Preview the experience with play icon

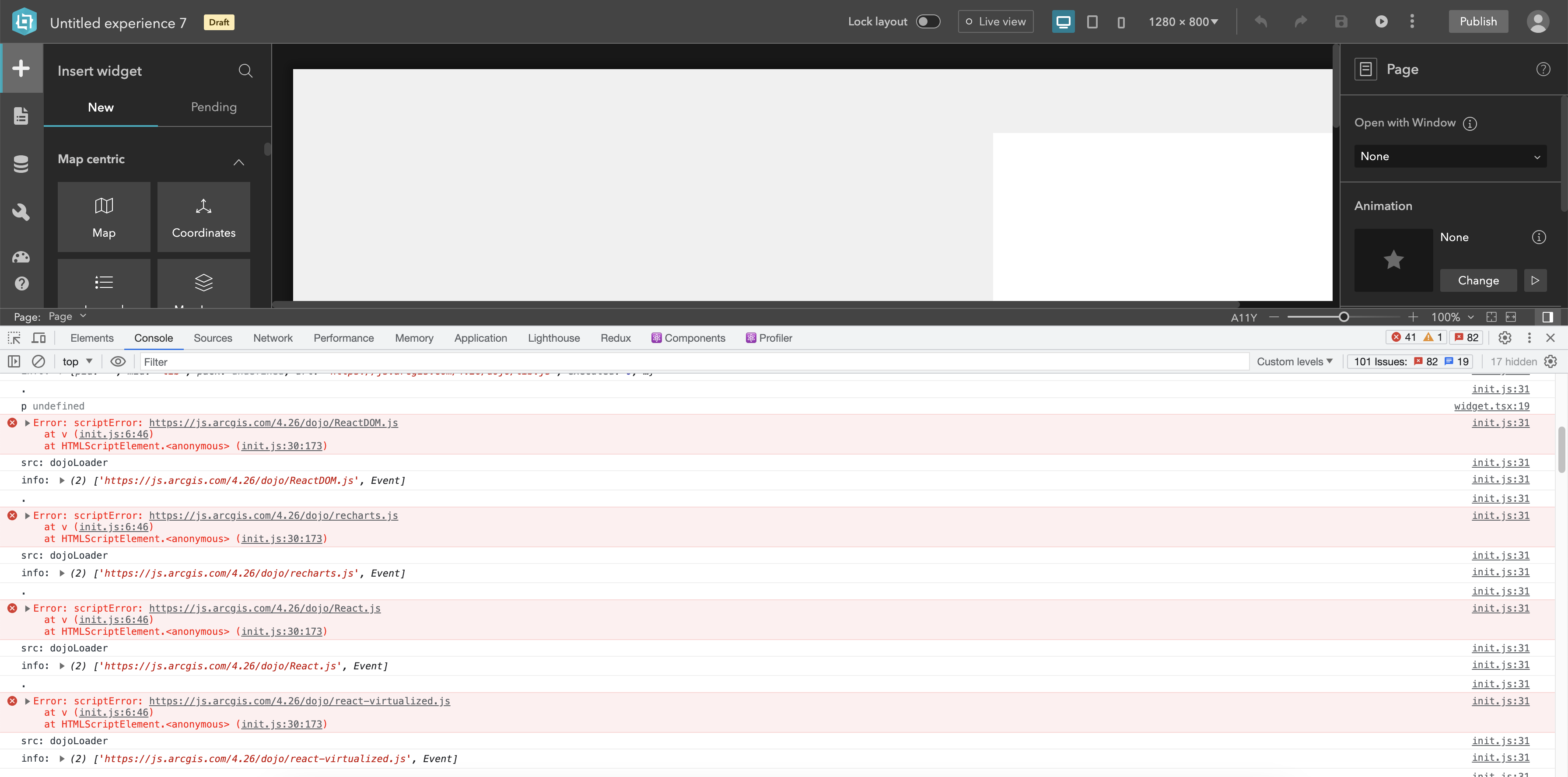point(1381,22)
